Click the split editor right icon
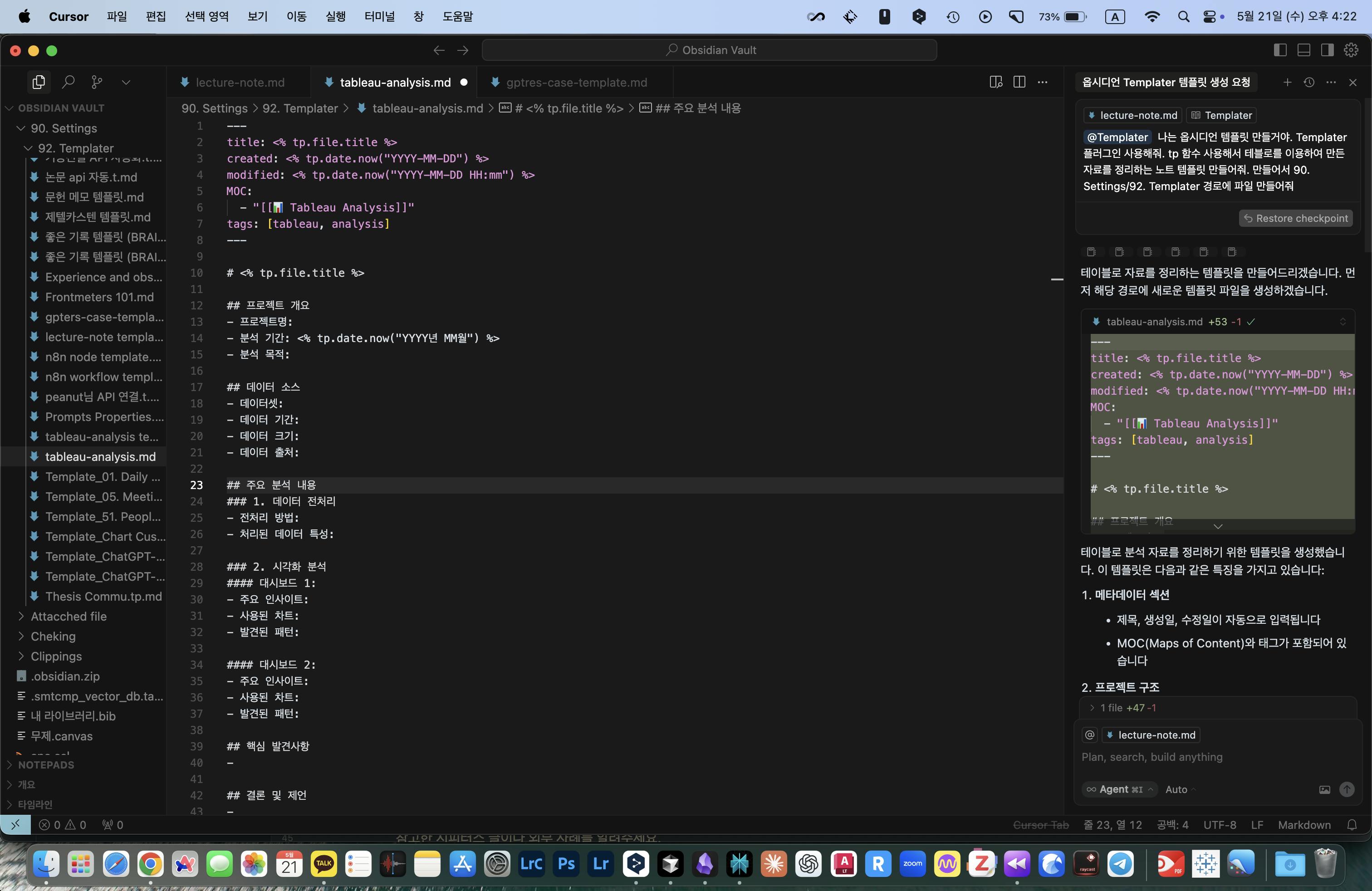The image size is (1372, 891). coord(1019,83)
